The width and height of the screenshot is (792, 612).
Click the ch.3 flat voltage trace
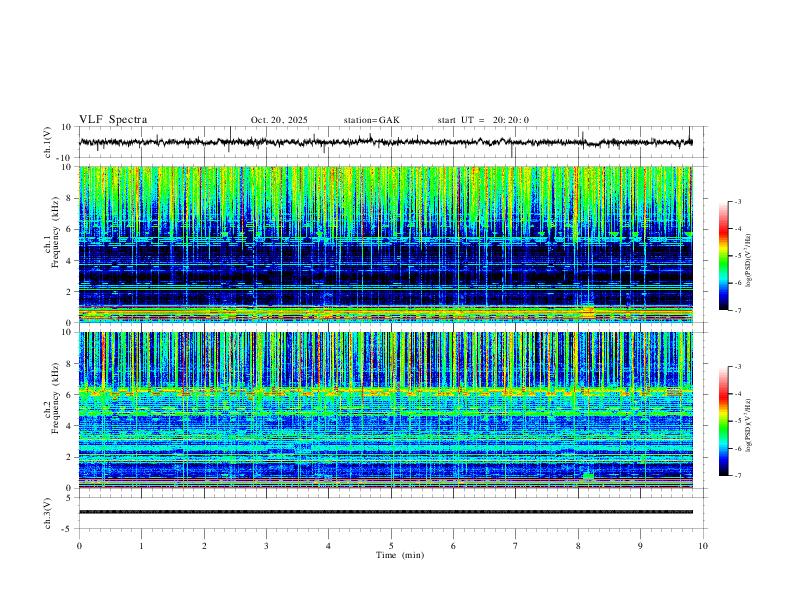pyautogui.click(x=386, y=512)
